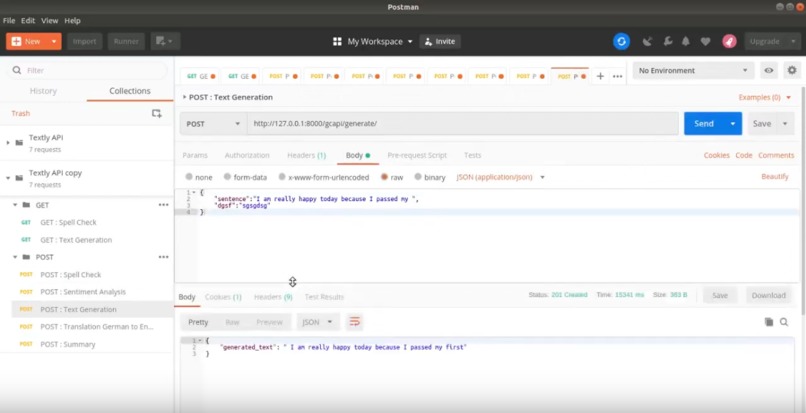Click the Invite button
The width and height of the screenshot is (806, 413).
pos(440,42)
